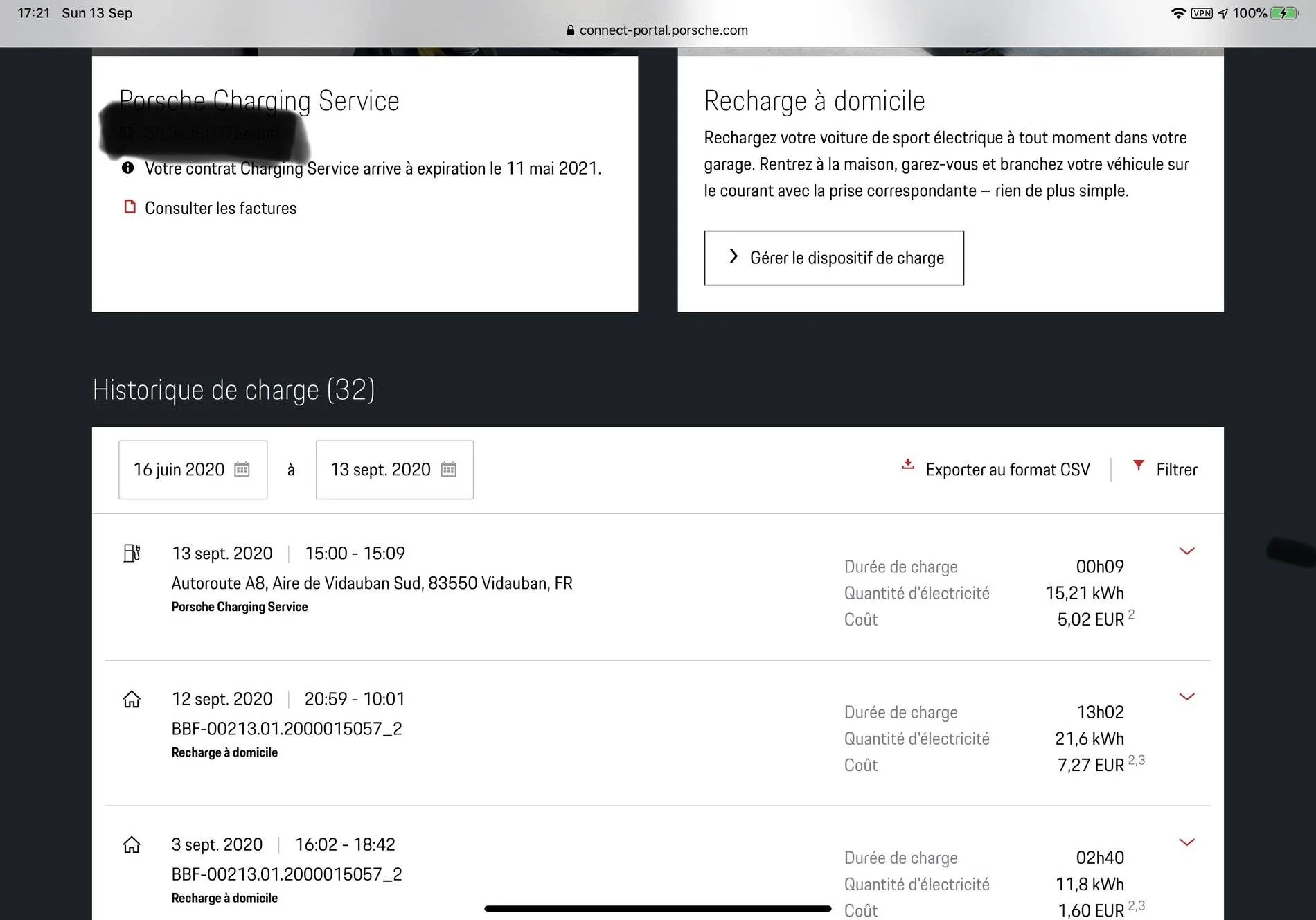
Task: Open the end date calendar icon
Action: 449,470
